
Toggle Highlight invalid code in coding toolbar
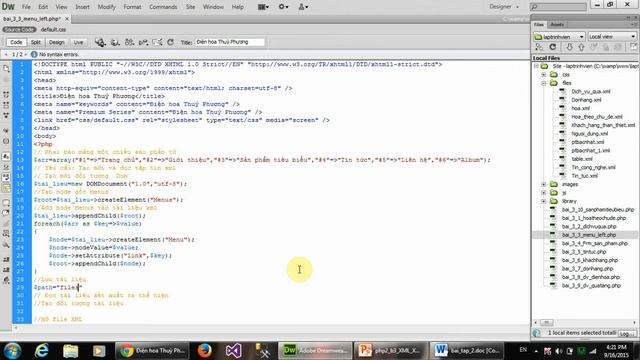(6, 167)
